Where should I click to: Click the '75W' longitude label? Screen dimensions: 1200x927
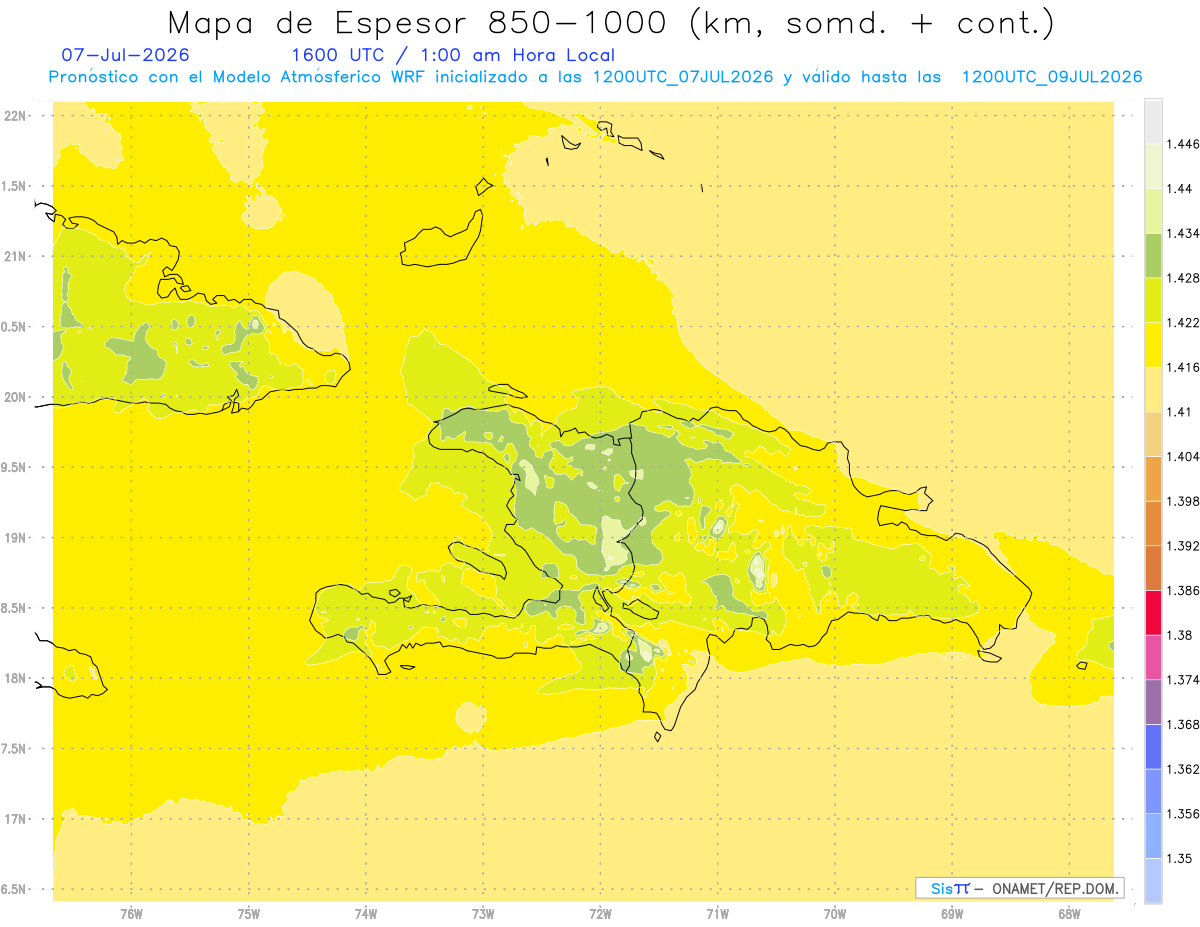pyautogui.click(x=248, y=914)
